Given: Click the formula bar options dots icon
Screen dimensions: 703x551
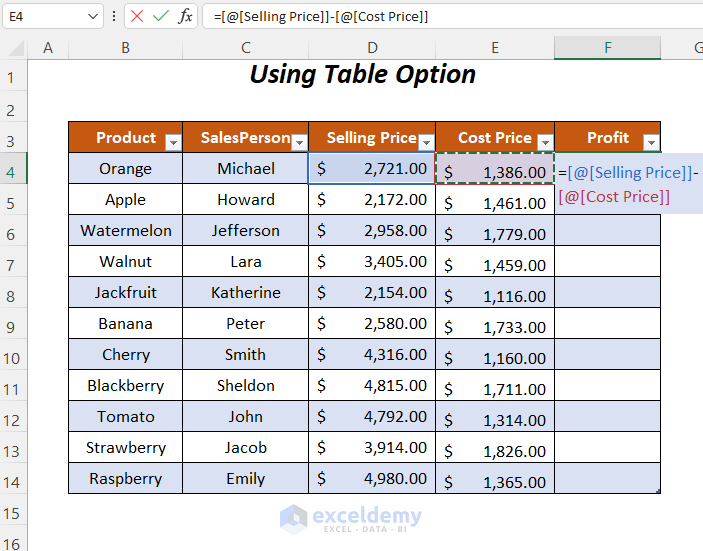Looking at the screenshot, I should click(116, 16).
